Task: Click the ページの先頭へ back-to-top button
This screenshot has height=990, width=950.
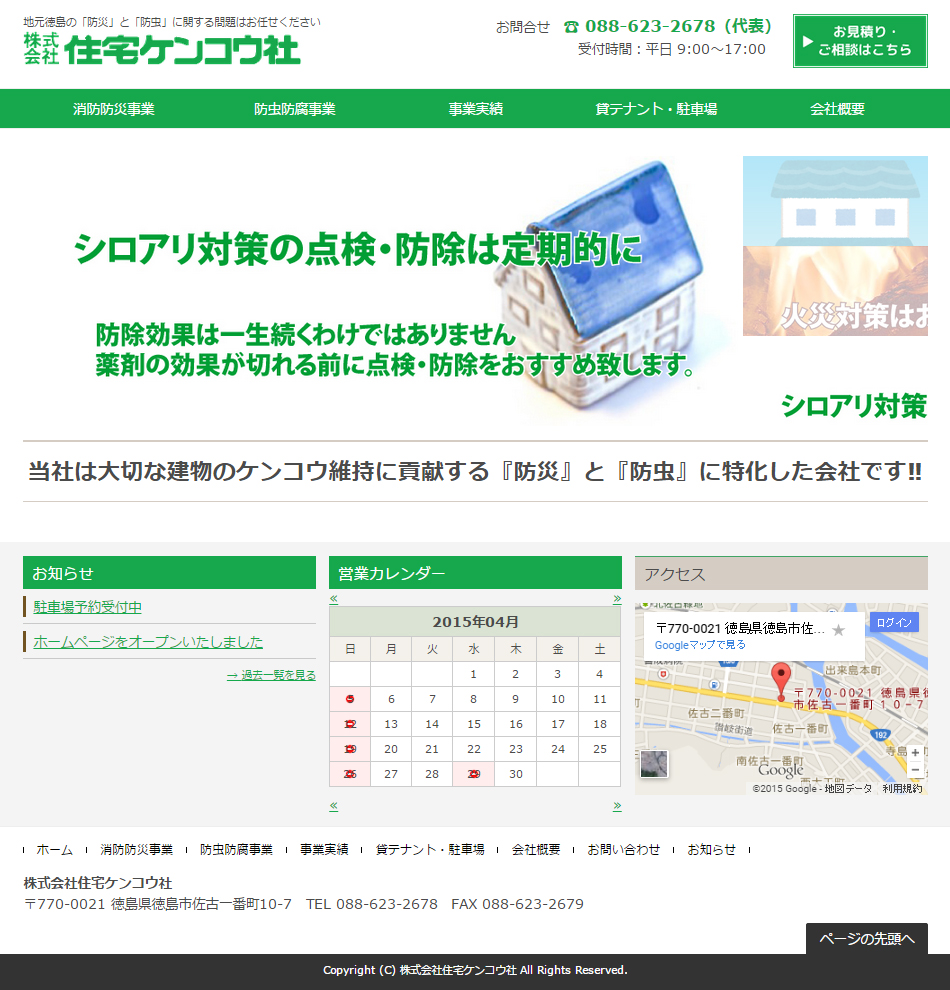Action: pyautogui.click(x=866, y=938)
